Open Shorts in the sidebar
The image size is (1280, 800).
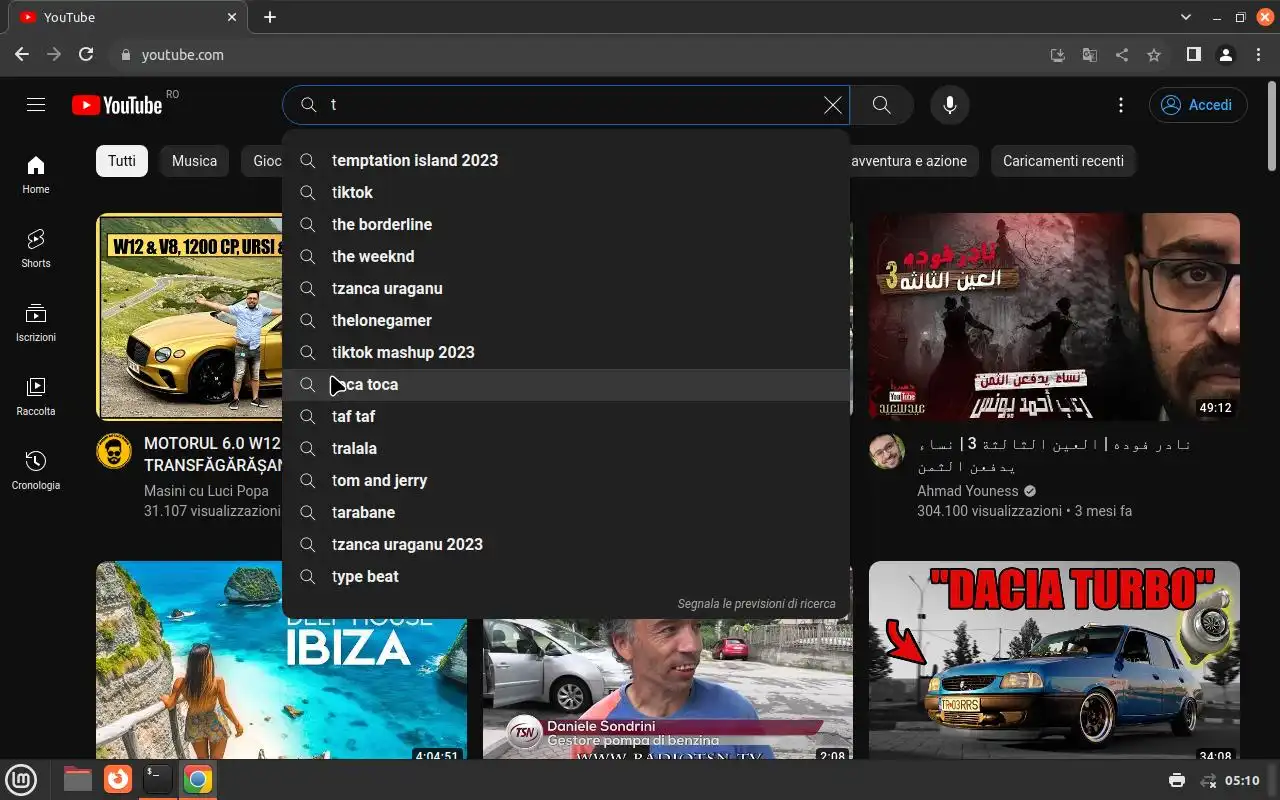click(36, 249)
